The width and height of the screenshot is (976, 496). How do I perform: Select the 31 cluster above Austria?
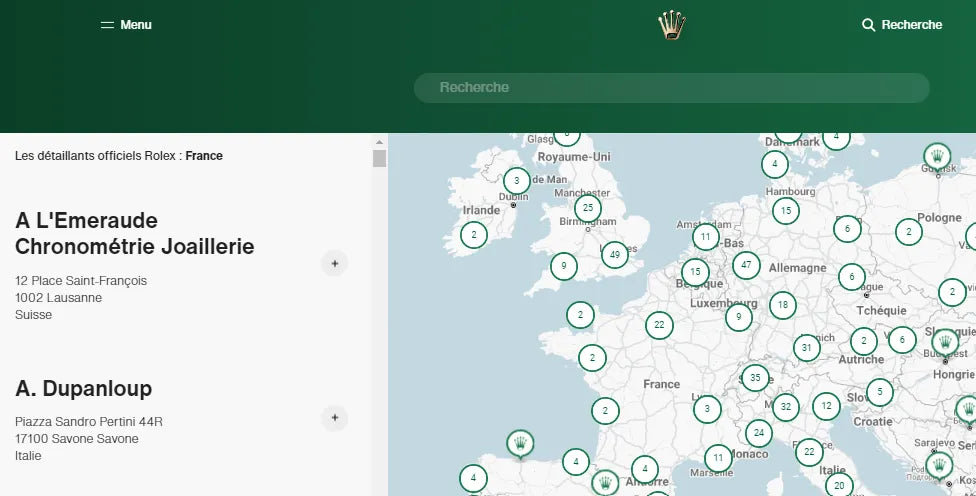click(806, 348)
